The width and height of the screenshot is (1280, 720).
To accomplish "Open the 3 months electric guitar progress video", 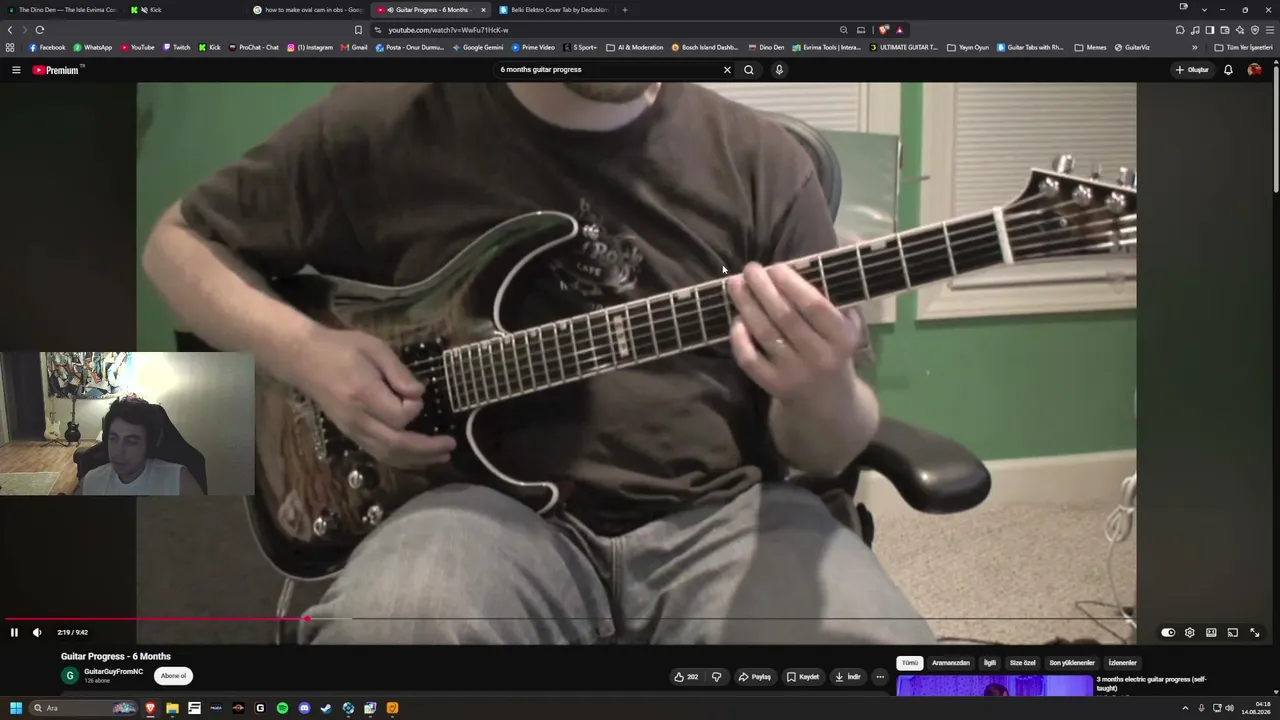I will (x=1151, y=684).
